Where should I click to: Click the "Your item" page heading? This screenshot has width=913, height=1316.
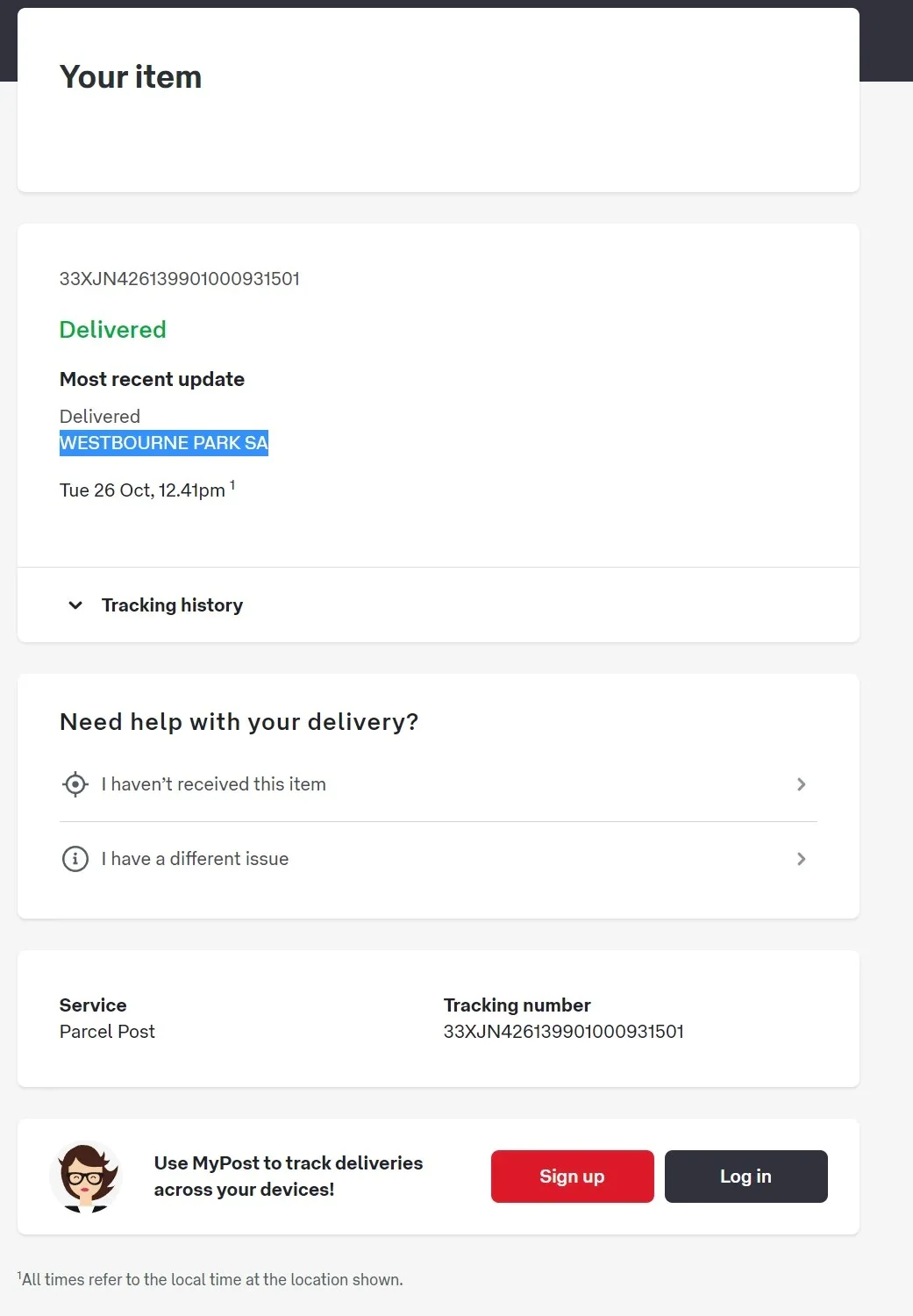131,77
